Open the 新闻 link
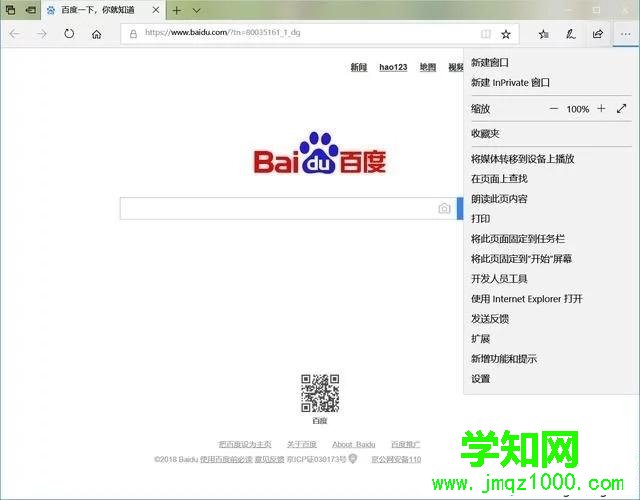Image resolution: width=640 pixels, height=500 pixels. (x=359, y=67)
